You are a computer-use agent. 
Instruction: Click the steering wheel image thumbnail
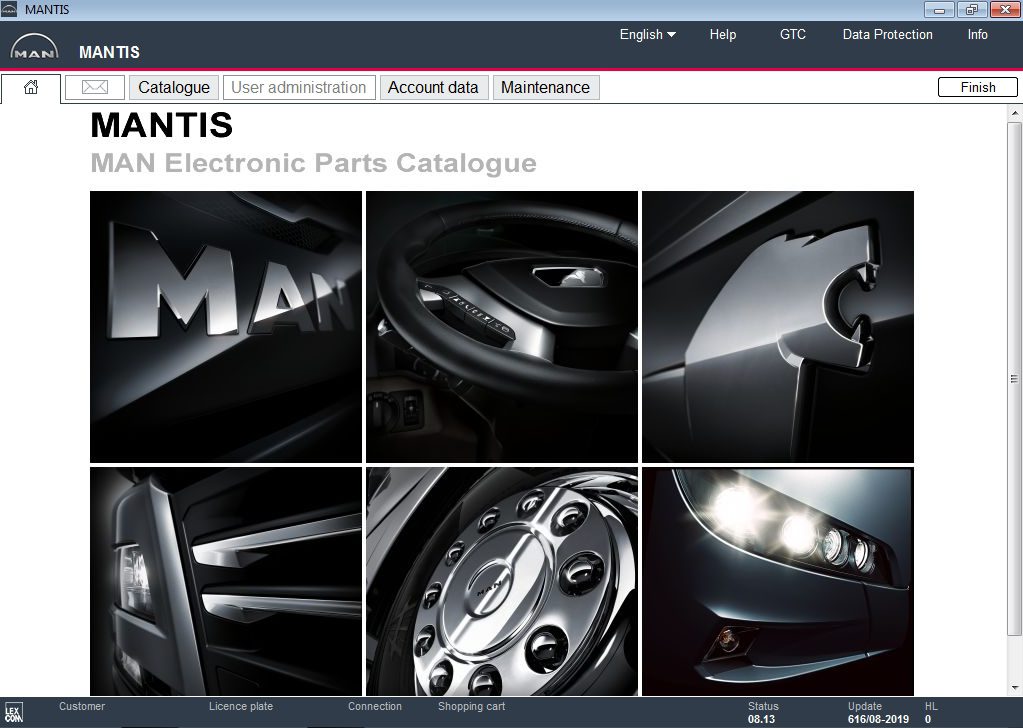click(501, 325)
